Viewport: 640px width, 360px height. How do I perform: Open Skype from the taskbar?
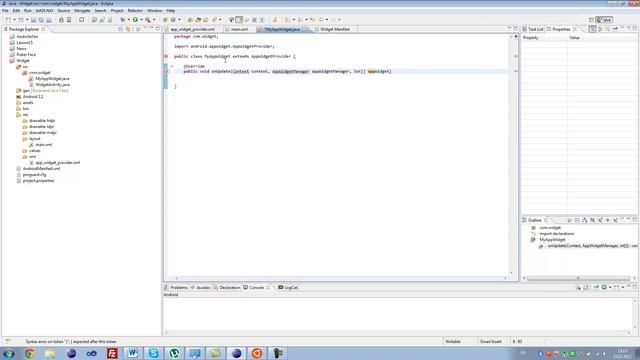153,353
